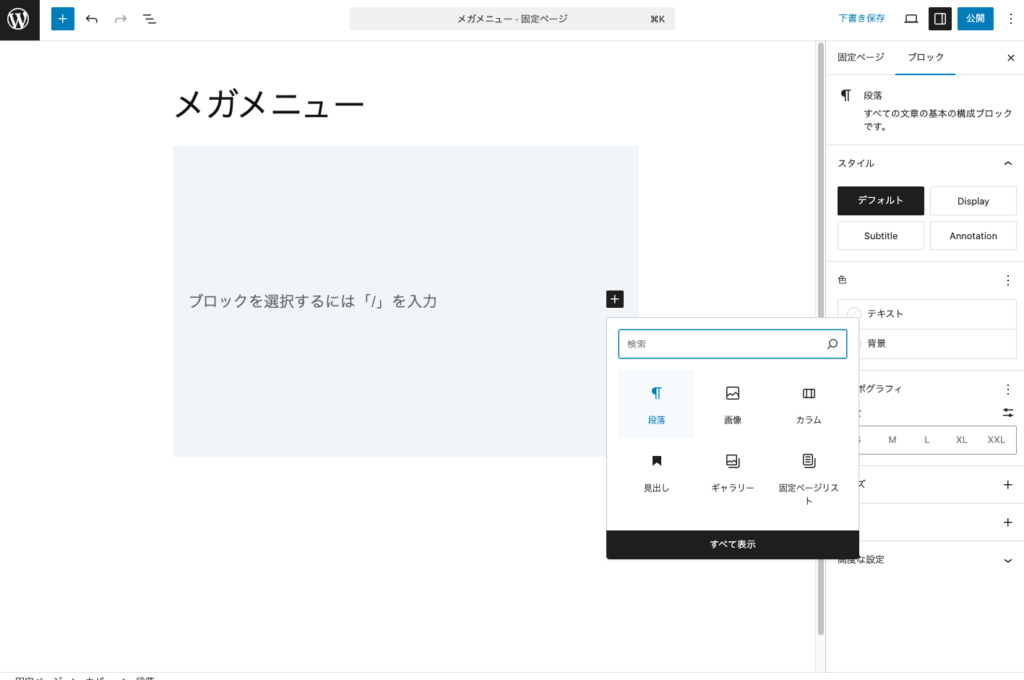Switch paragraph style to Subtitle
Viewport: 1024px width, 680px height.
[880, 235]
